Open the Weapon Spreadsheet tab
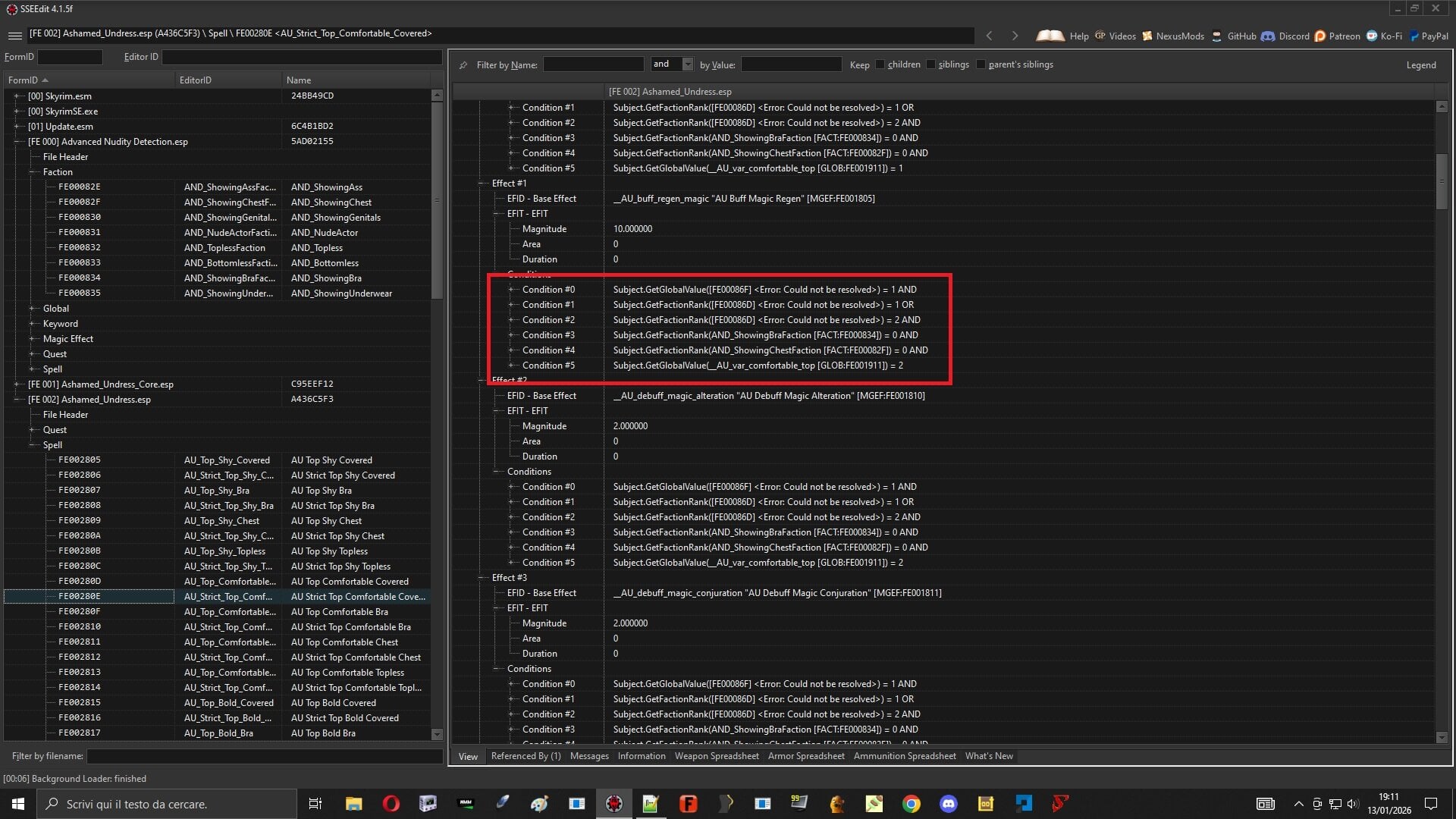Image resolution: width=1456 pixels, height=819 pixels. [717, 756]
